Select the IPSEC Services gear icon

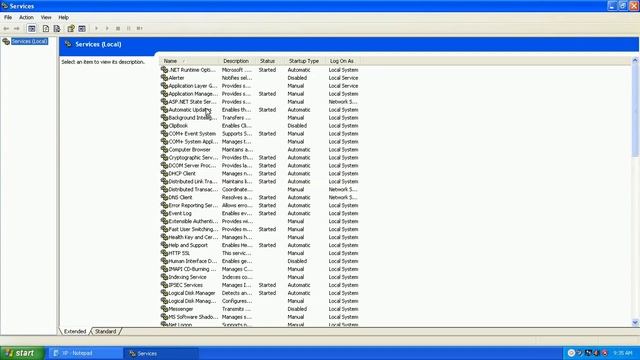164,285
